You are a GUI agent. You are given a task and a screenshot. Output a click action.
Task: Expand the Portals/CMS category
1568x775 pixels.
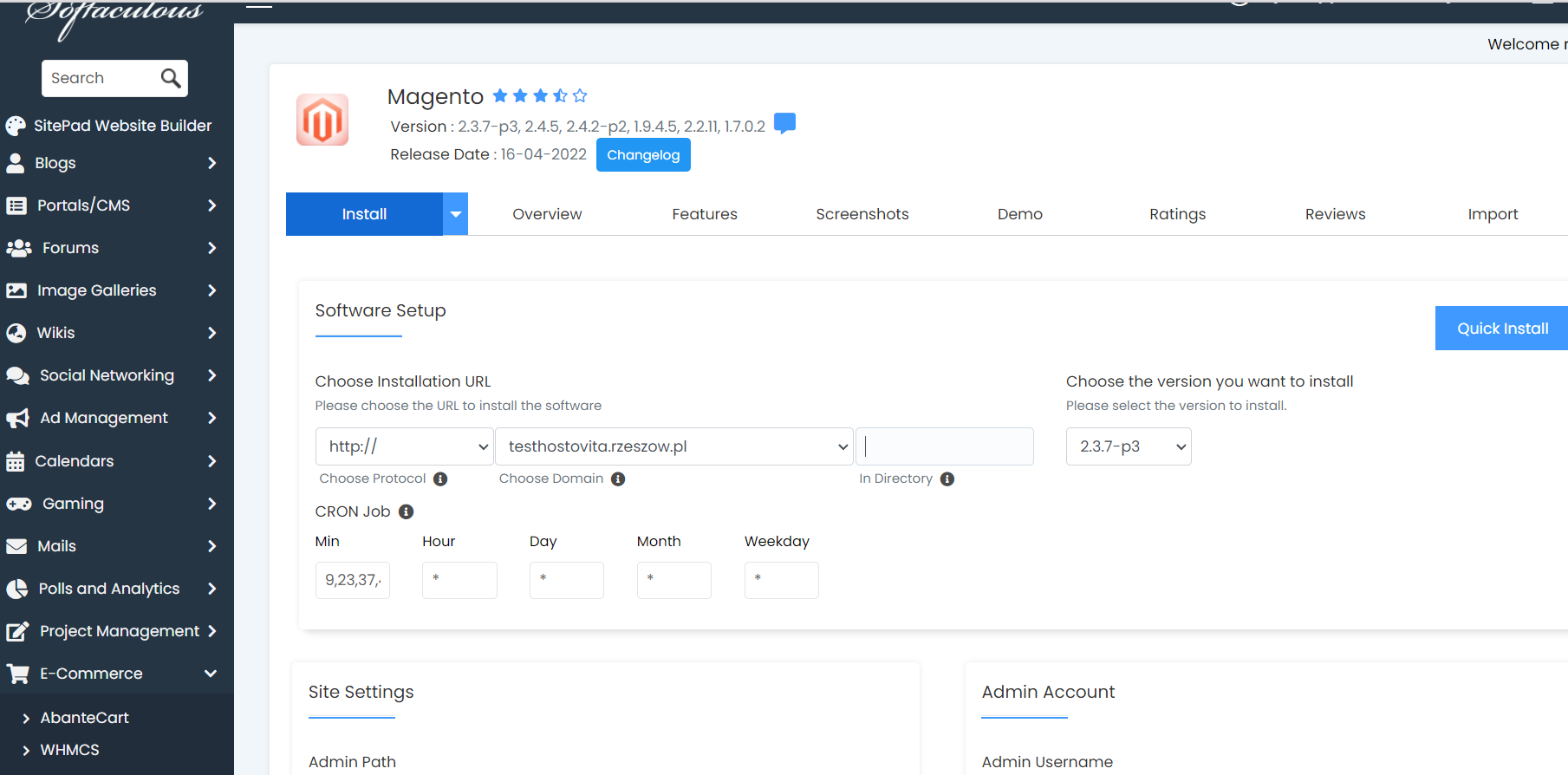click(x=211, y=205)
